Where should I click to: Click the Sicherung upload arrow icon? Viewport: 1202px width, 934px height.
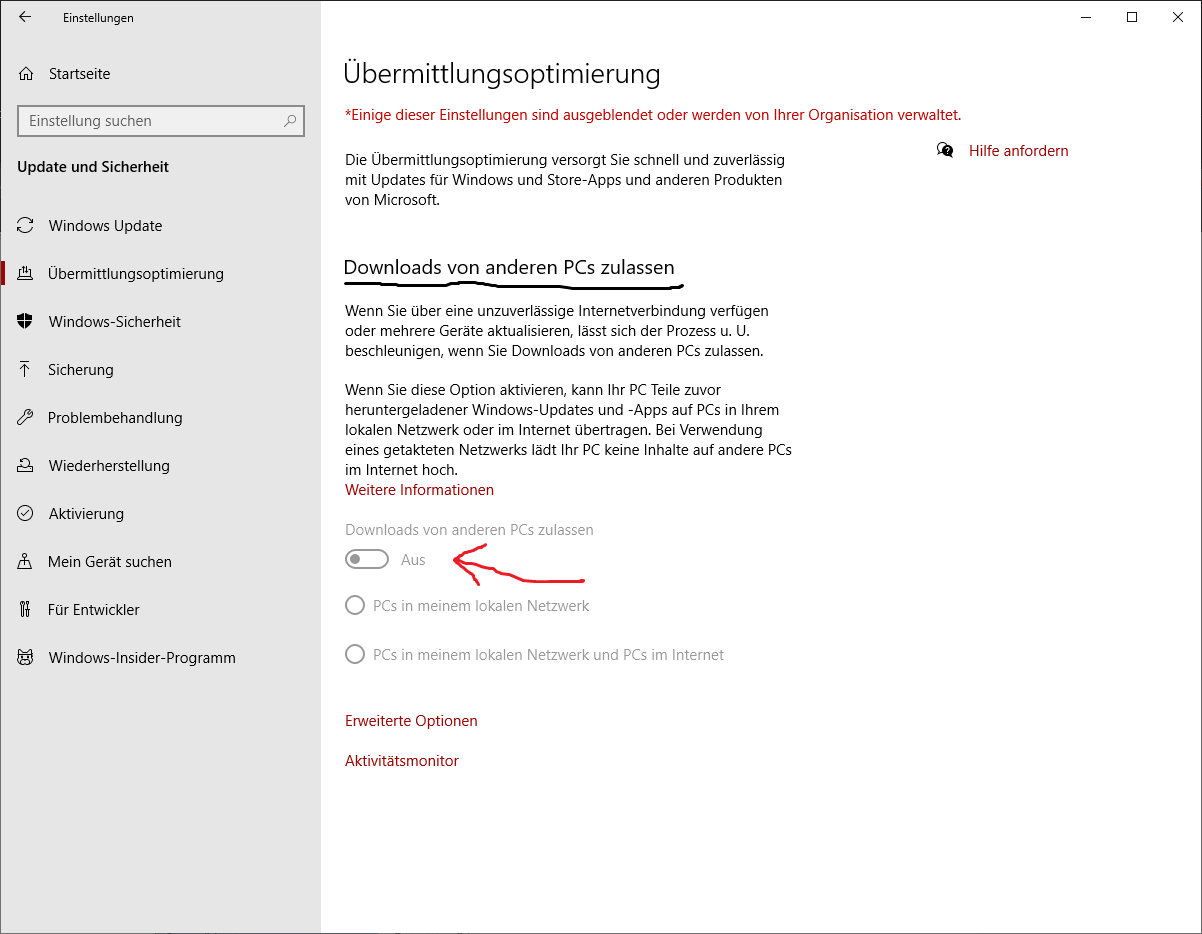(26, 370)
